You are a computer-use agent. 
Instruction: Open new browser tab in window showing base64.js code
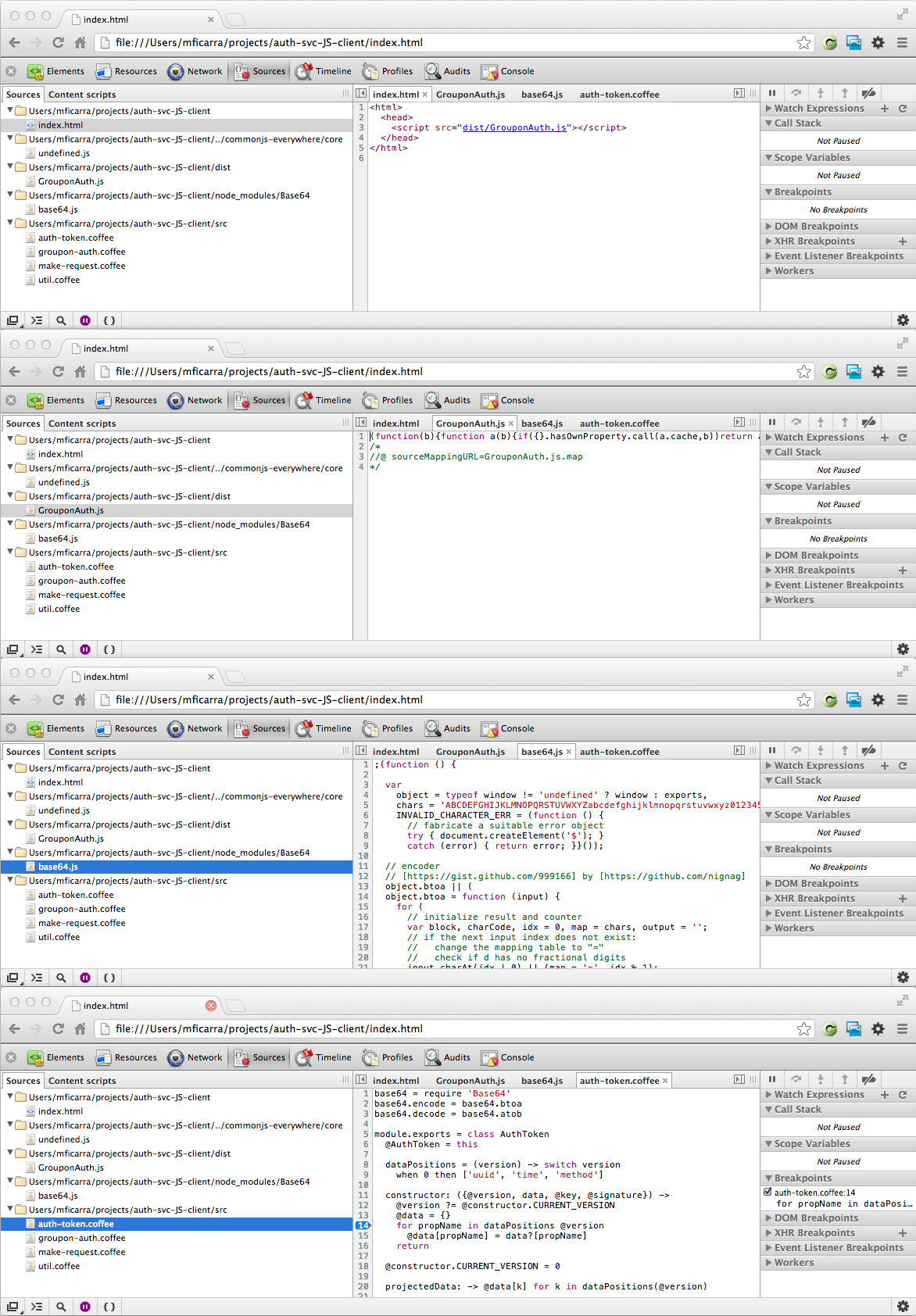coord(234,677)
